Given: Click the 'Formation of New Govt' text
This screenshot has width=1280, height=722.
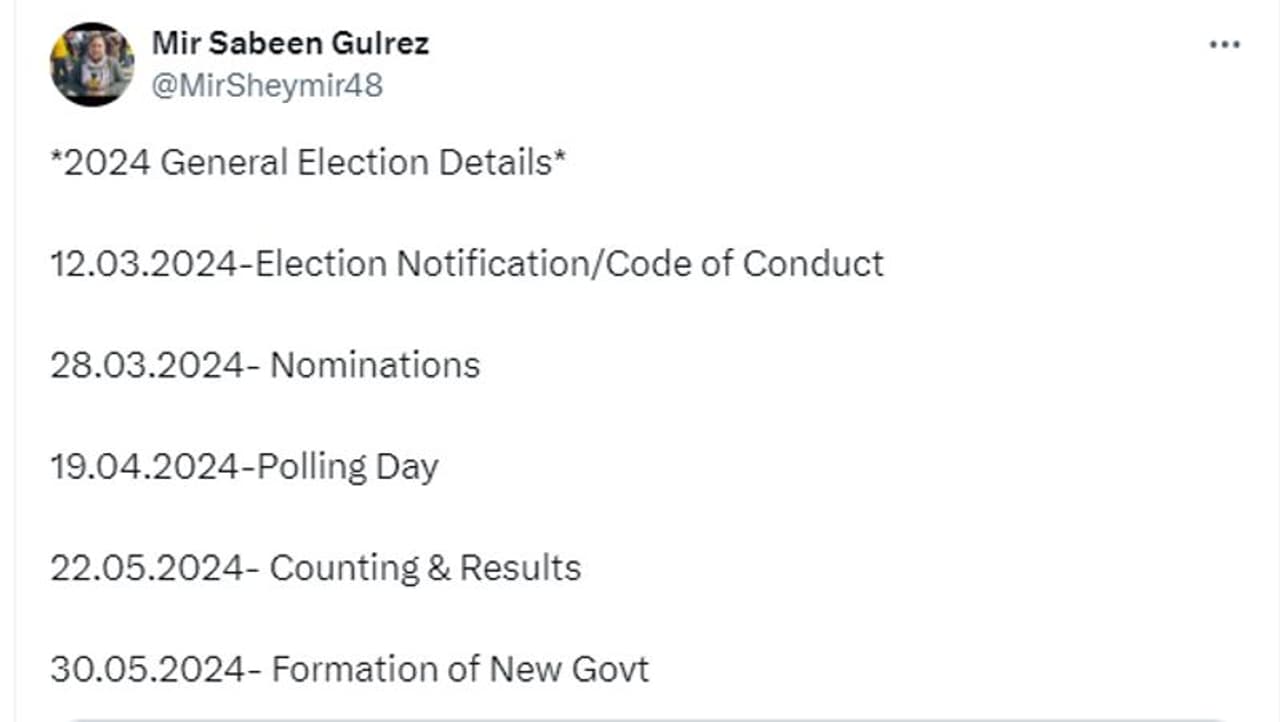Looking at the screenshot, I should (x=460, y=669).
